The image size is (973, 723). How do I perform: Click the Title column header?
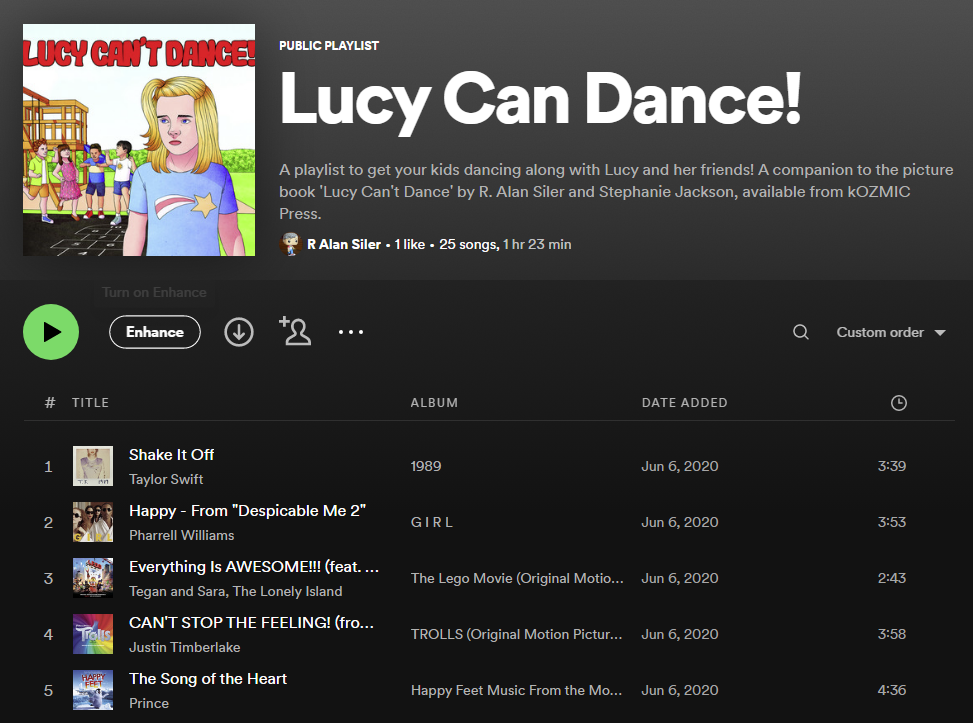(90, 403)
